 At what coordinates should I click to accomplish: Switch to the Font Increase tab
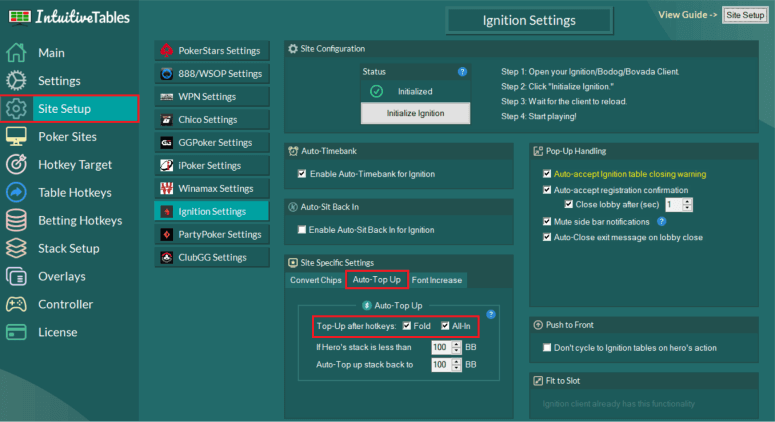437,280
